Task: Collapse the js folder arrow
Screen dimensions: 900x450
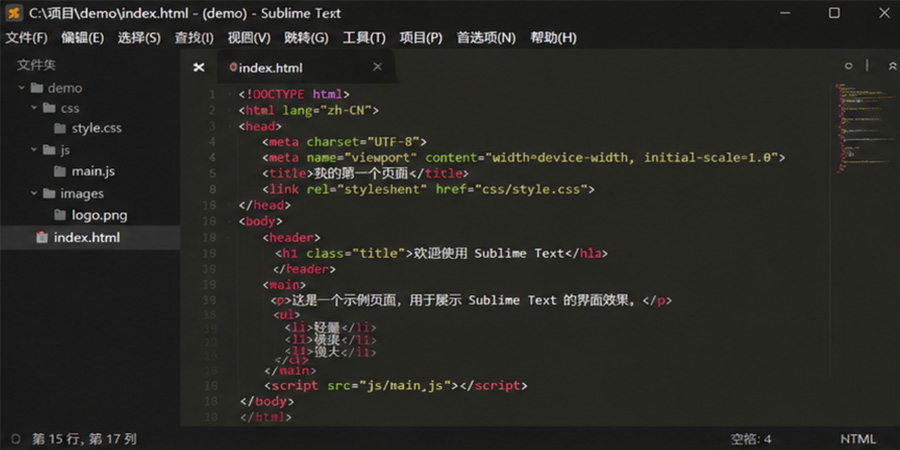Action: click(34, 150)
